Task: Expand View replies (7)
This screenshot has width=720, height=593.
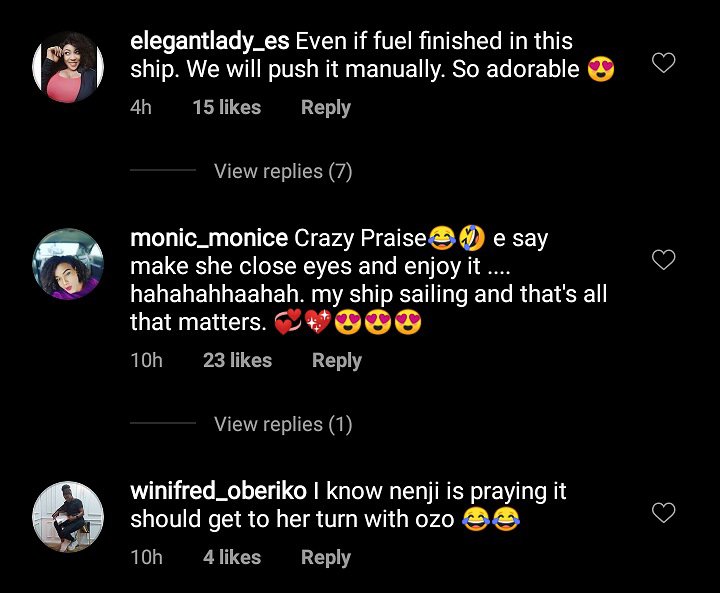Action: (283, 171)
